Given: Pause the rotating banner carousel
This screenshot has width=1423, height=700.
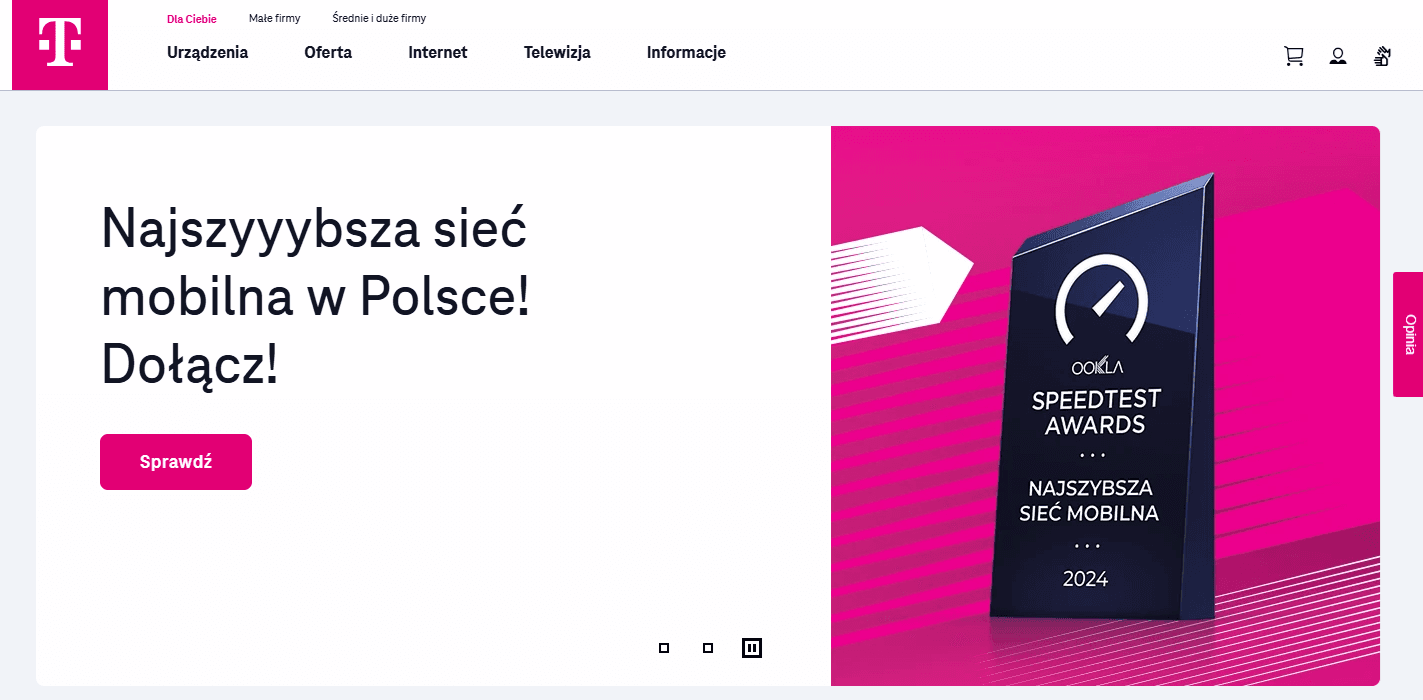Looking at the screenshot, I should [752, 647].
